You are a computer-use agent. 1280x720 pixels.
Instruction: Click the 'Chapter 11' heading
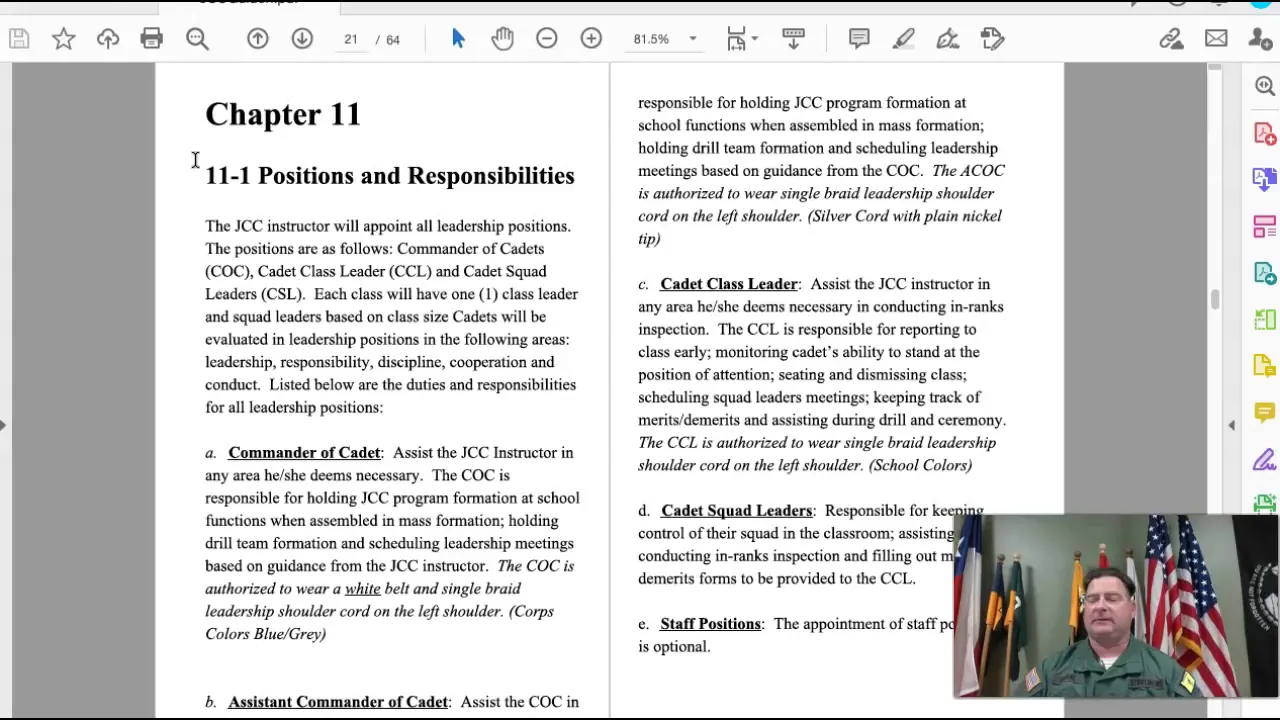click(x=283, y=114)
